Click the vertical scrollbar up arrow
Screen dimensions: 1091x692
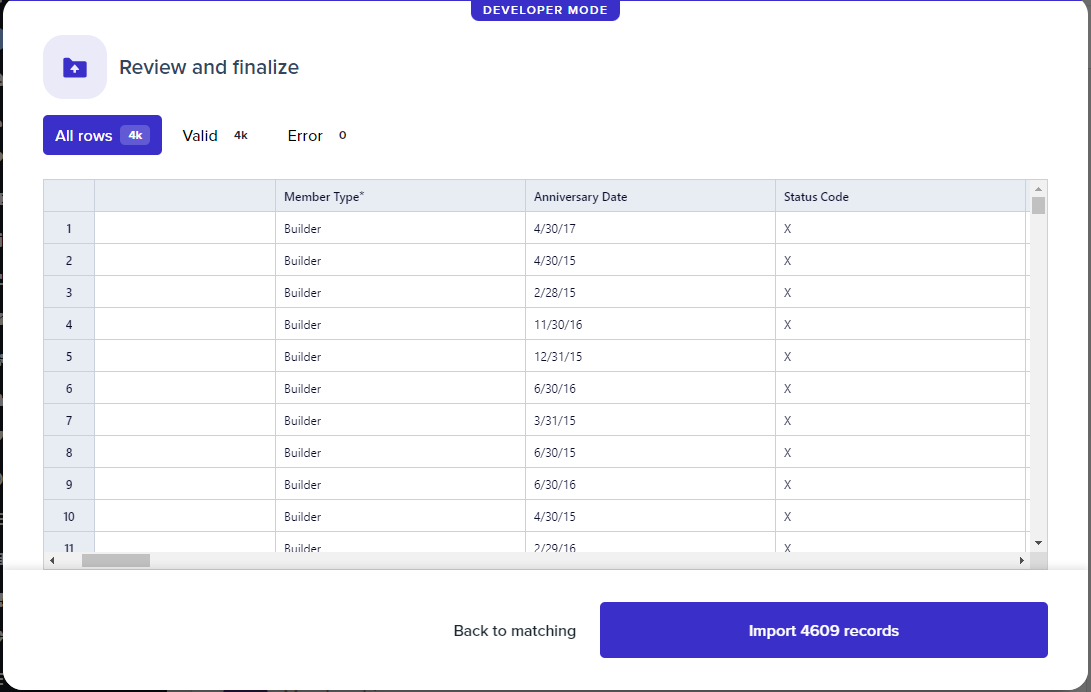[1038, 188]
